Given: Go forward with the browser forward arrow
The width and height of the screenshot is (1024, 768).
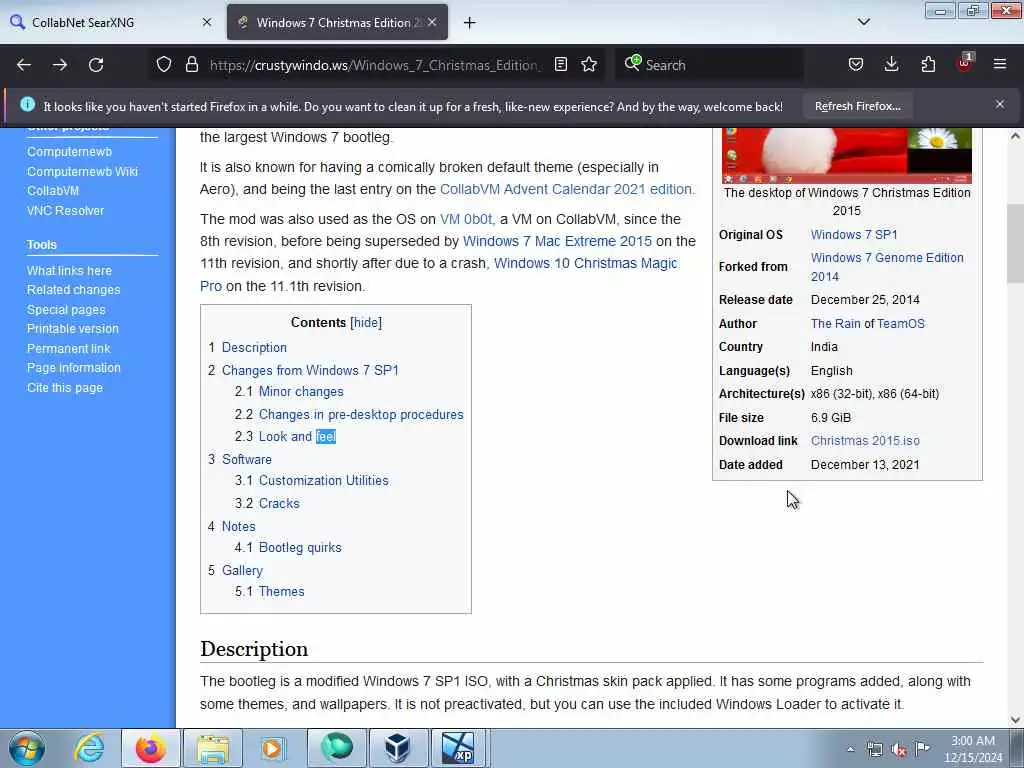Looking at the screenshot, I should [x=60, y=65].
